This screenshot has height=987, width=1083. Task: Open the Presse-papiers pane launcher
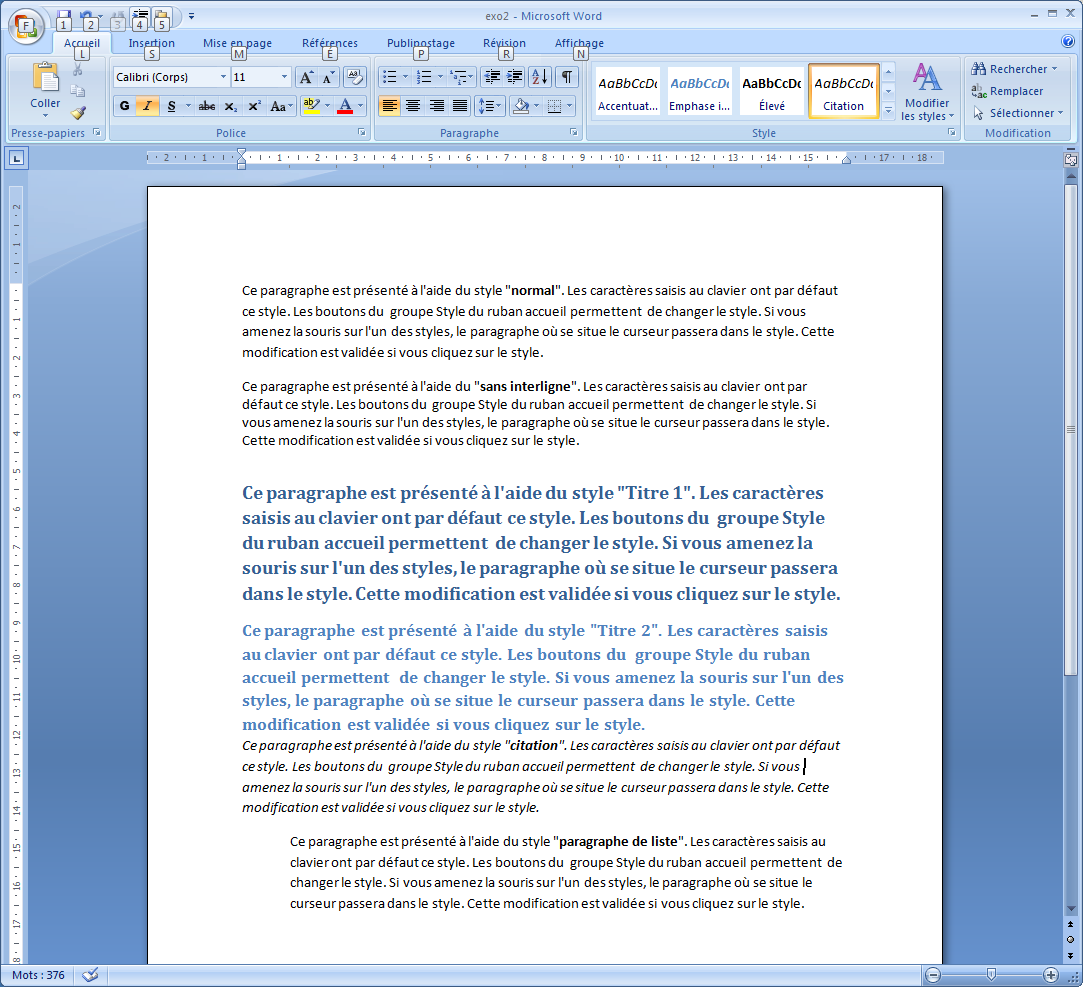[97, 132]
